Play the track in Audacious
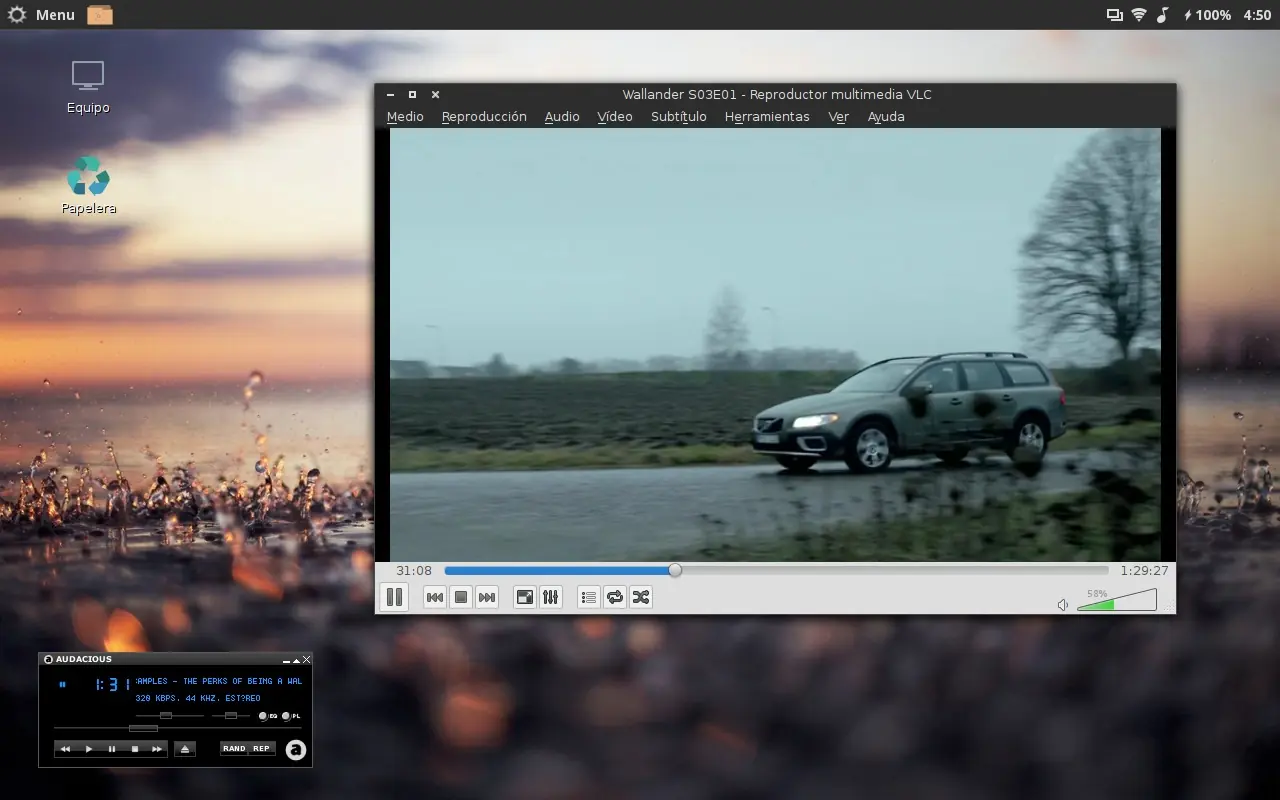The image size is (1280, 800). [88, 749]
